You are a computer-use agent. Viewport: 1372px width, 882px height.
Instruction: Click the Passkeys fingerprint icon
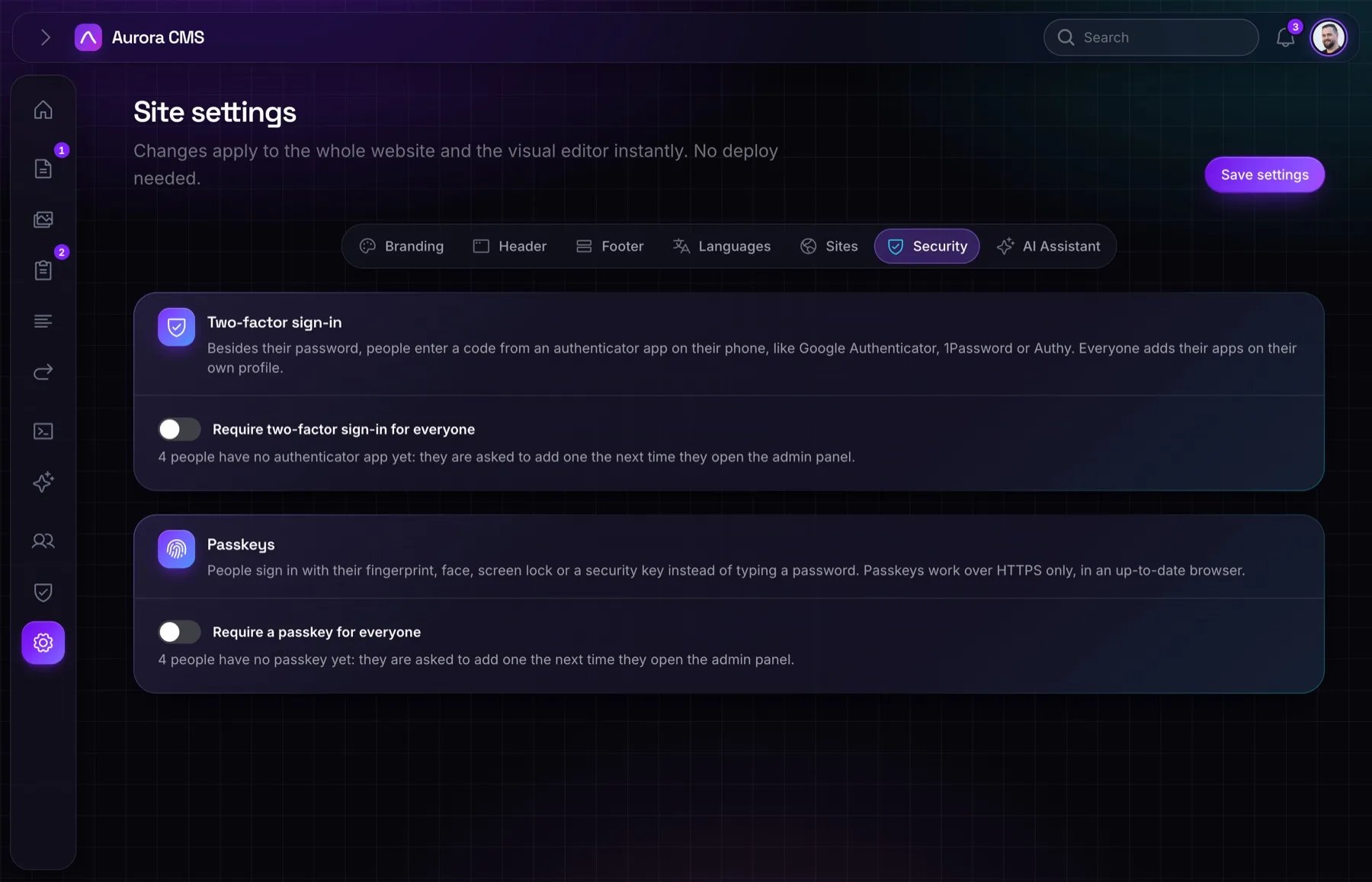tap(176, 549)
